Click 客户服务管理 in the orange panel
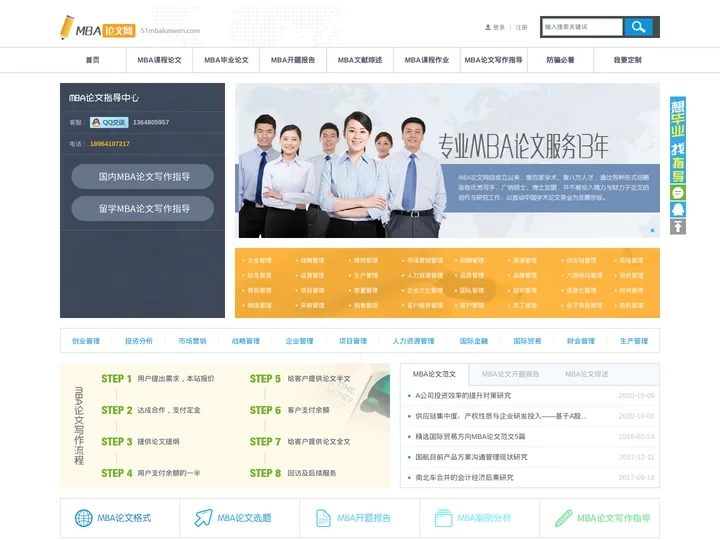 (425, 305)
